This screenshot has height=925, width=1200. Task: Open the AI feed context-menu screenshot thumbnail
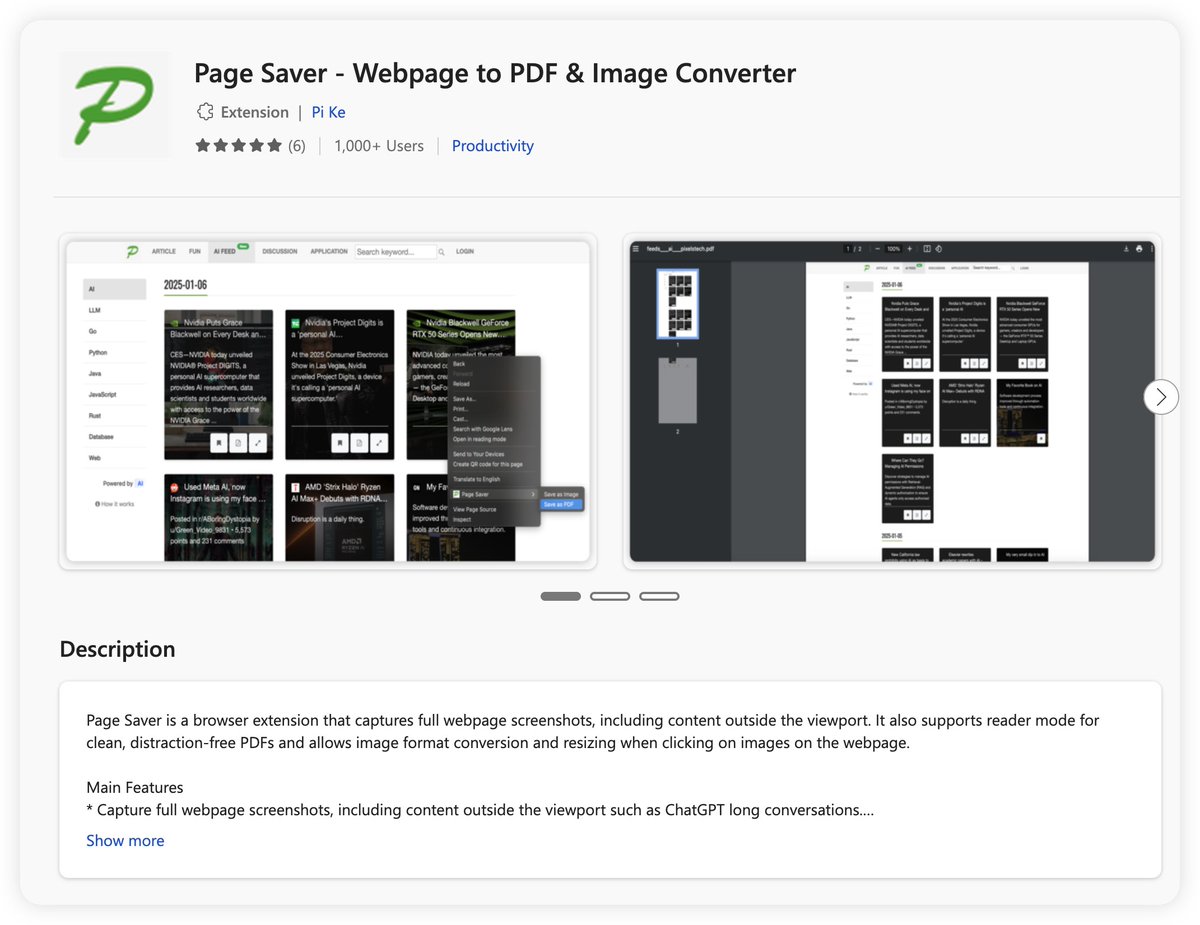328,401
